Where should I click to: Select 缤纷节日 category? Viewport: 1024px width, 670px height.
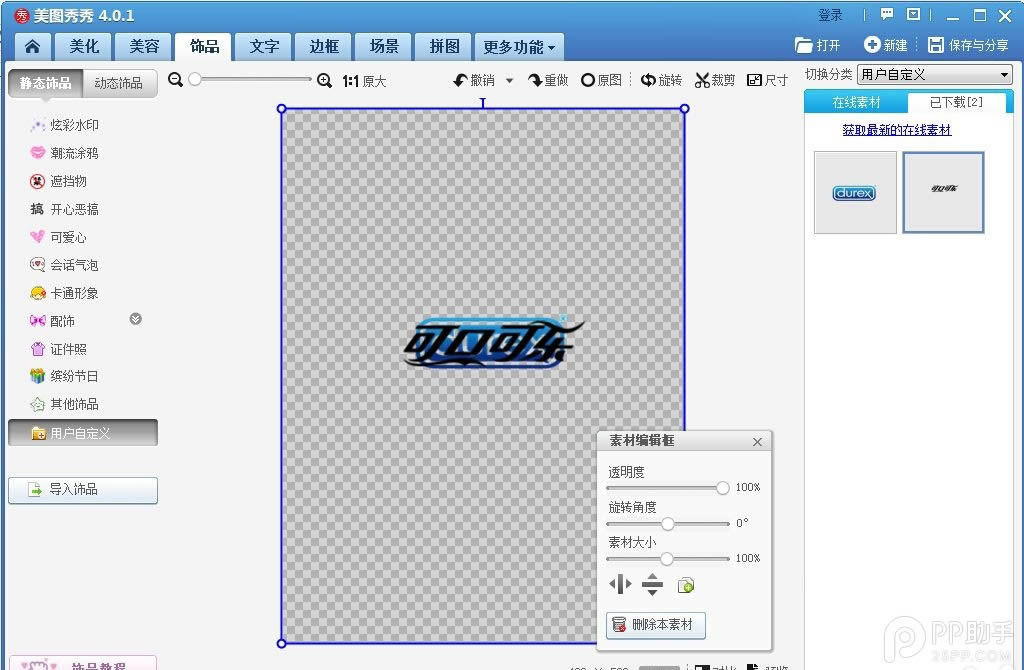tap(65, 376)
